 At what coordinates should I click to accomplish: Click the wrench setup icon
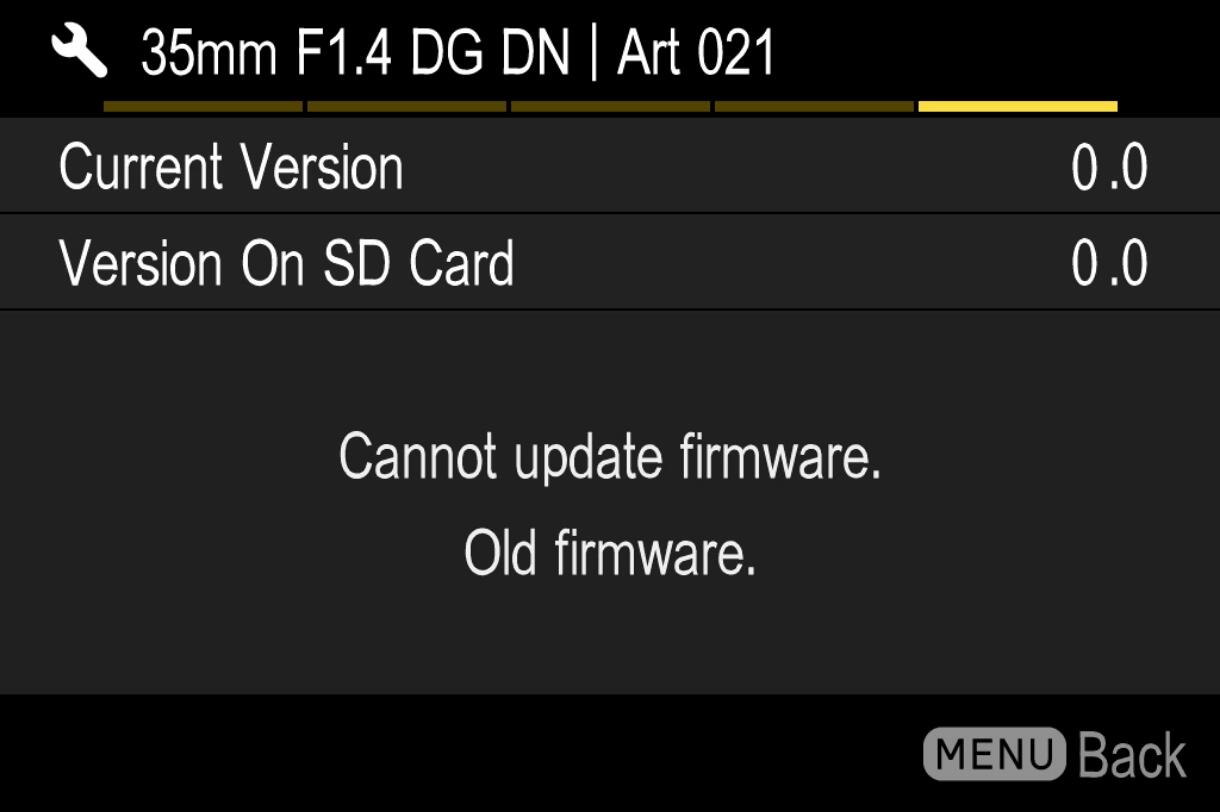coord(79,52)
